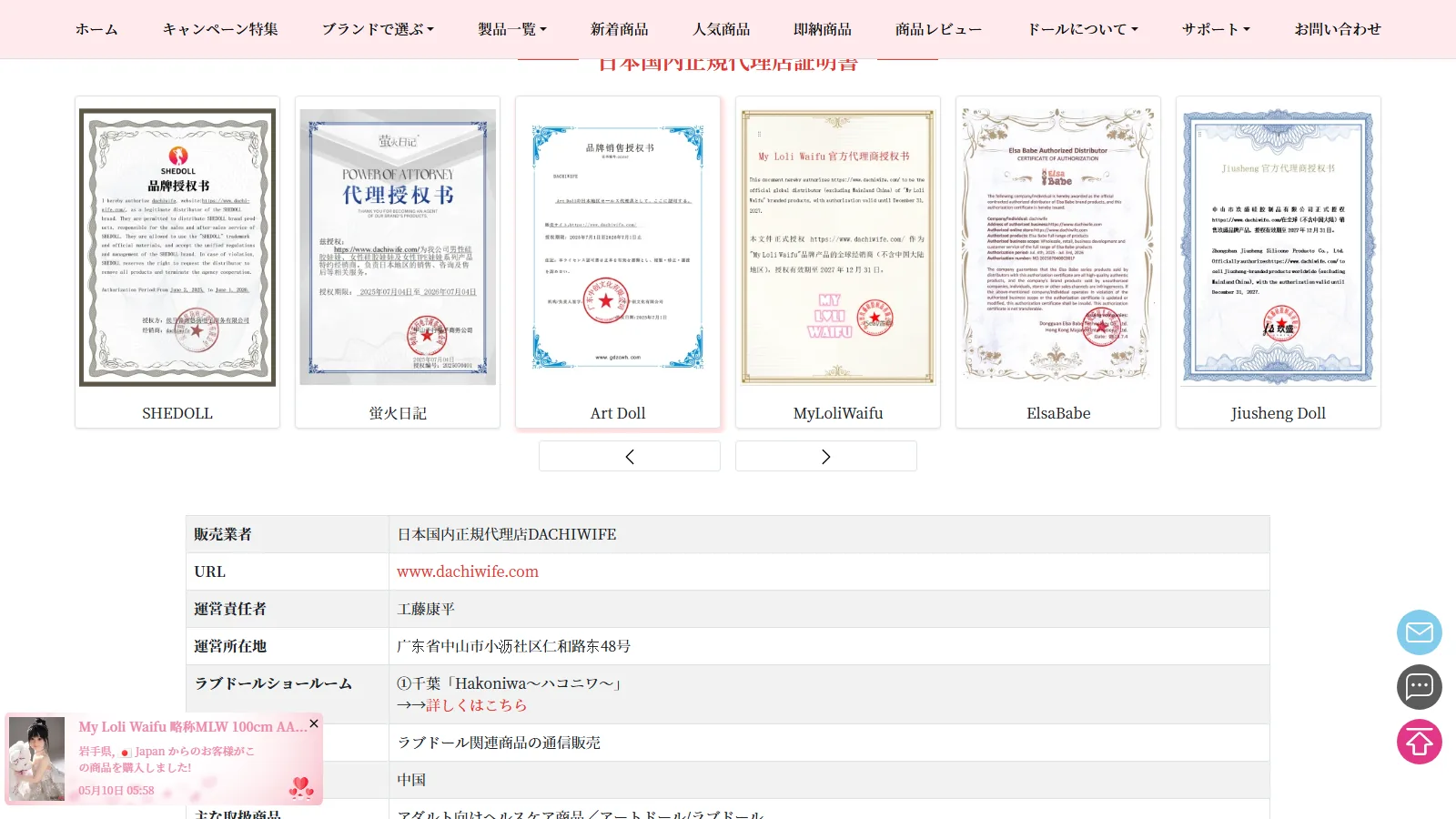The image size is (1456, 819).
Task: Expand the サポート dropdown menu
Action: coord(1216,29)
